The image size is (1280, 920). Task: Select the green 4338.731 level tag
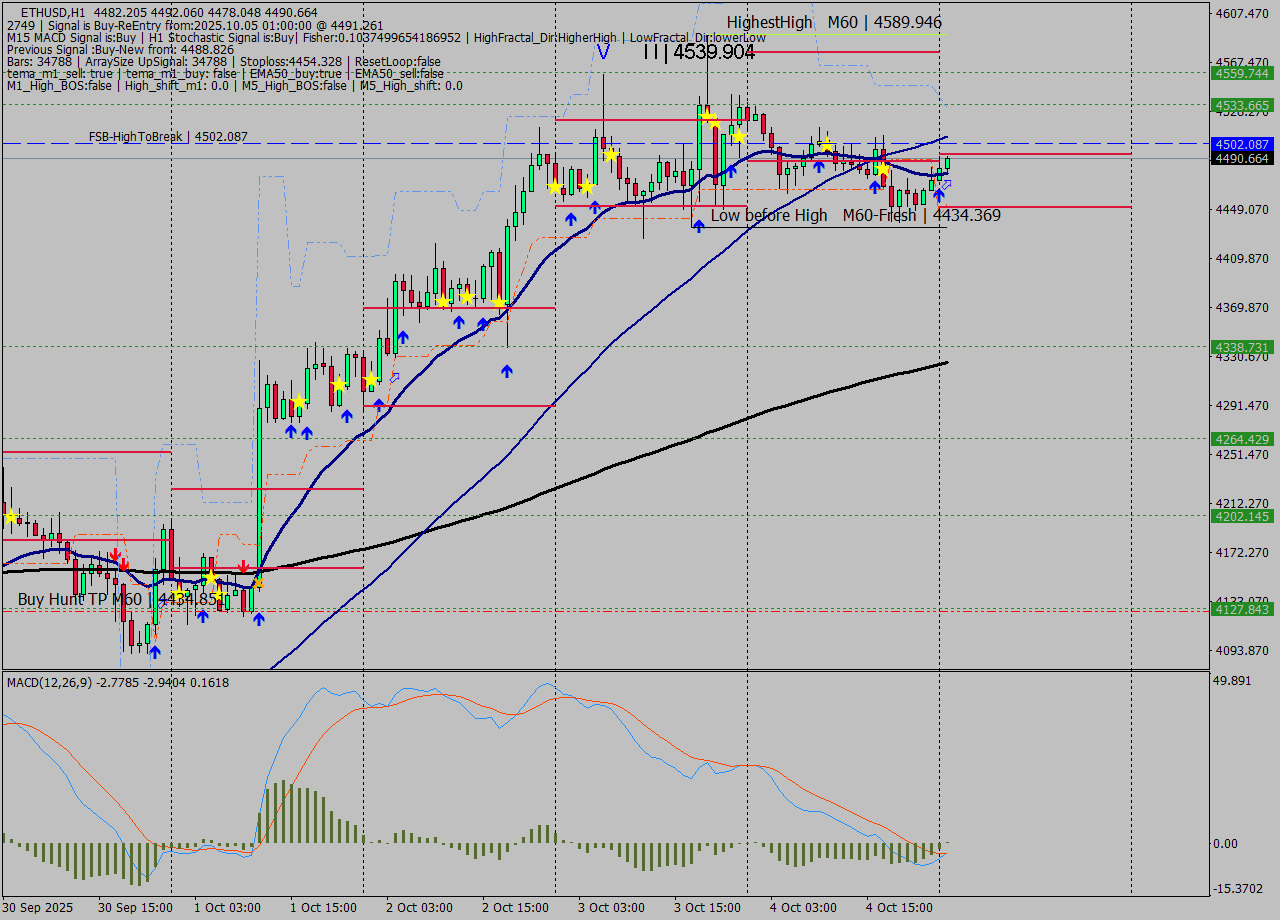(x=1241, y=347)
